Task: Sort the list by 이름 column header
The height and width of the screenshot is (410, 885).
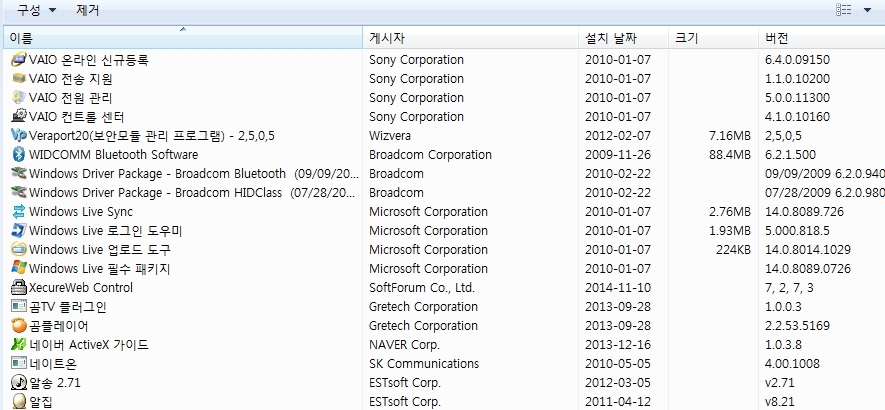Action: (x=180, y=39)
